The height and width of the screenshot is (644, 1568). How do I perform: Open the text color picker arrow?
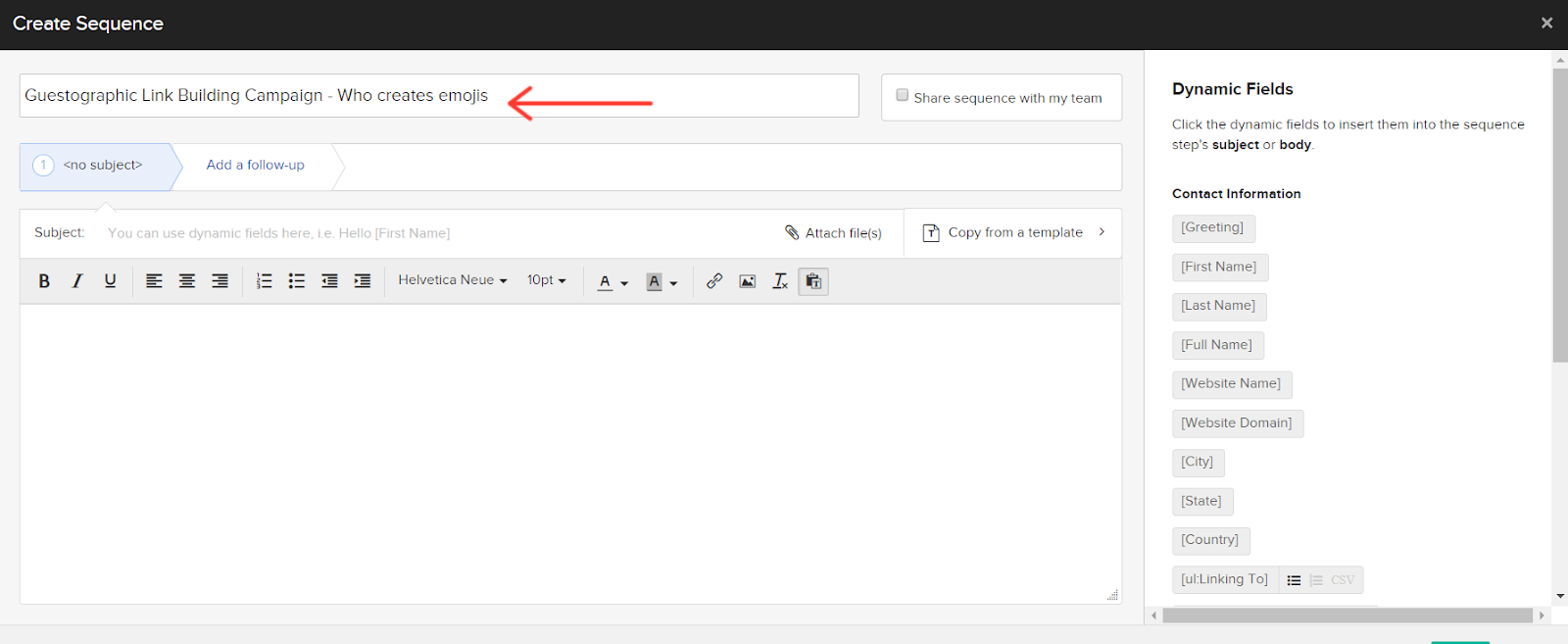(x=624, y=283)
